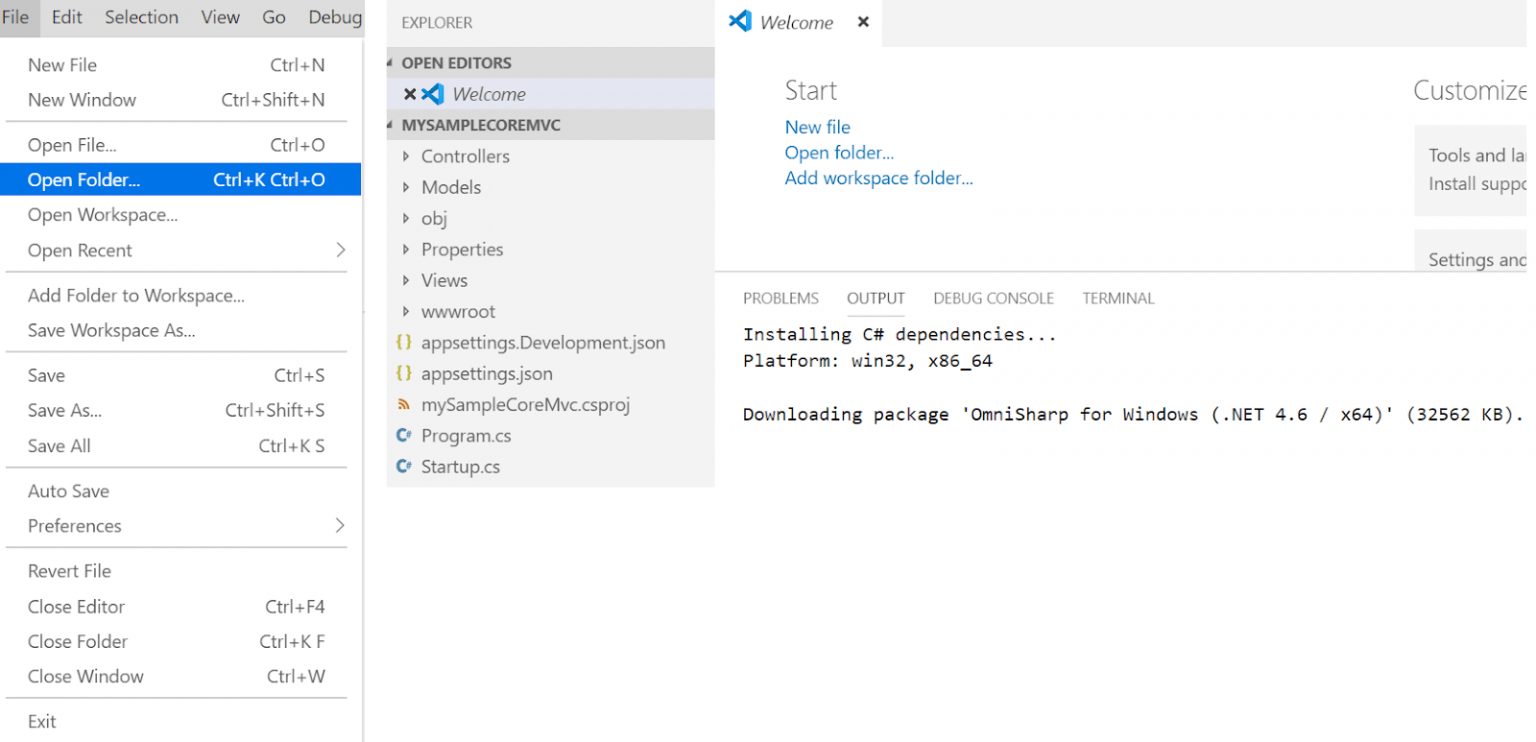Click the VS Code logo on the Welcome tab

pyautogui.click(x=739, y=21)
